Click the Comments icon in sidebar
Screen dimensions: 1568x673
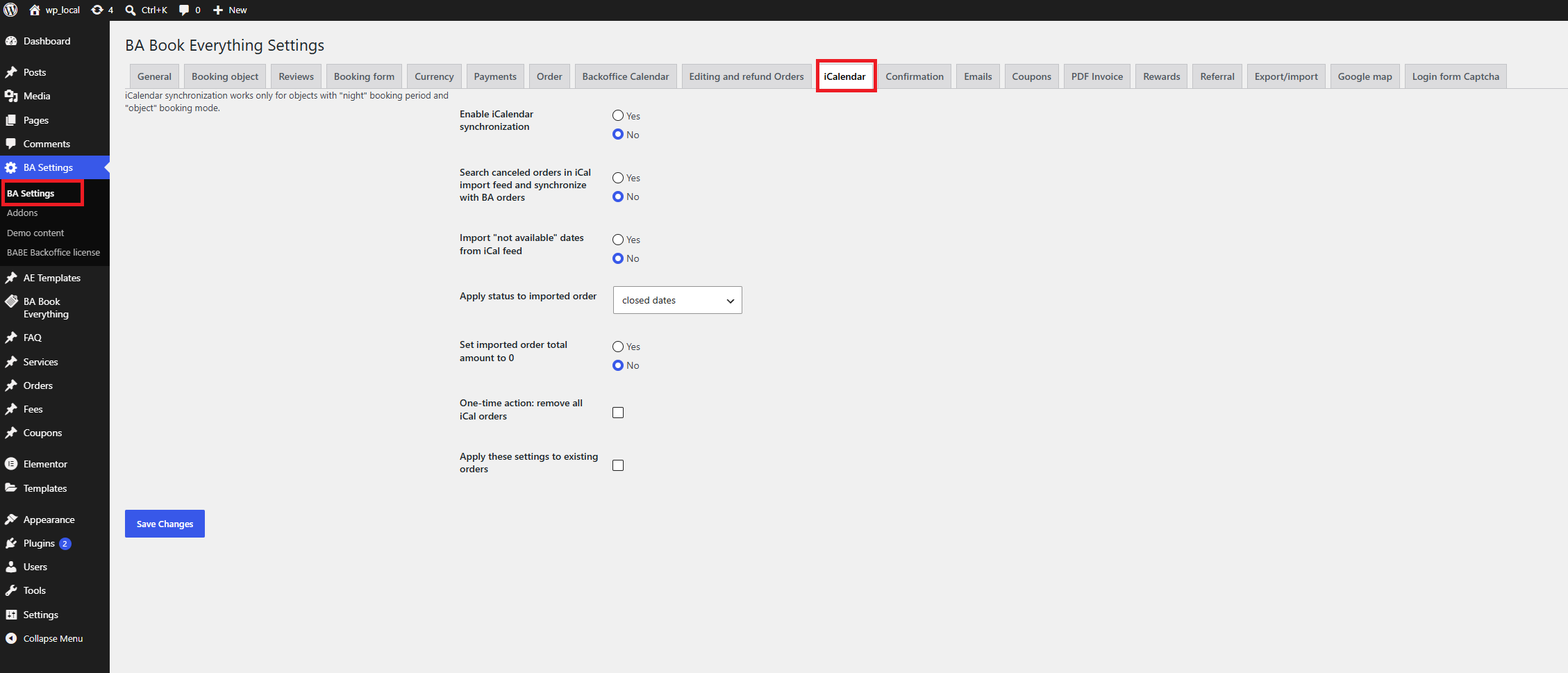11,144
